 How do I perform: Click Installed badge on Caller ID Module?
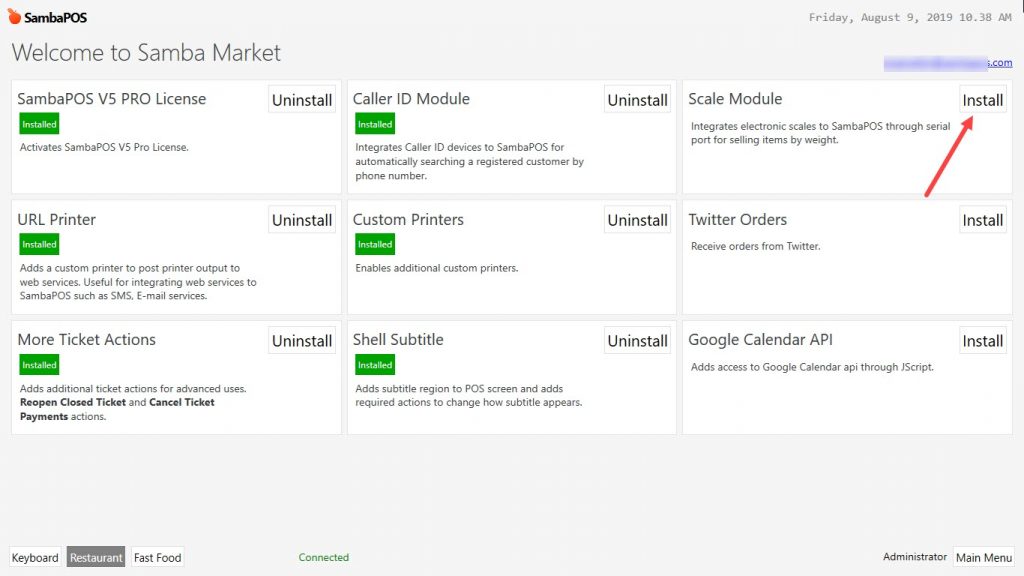pos(375,124)
